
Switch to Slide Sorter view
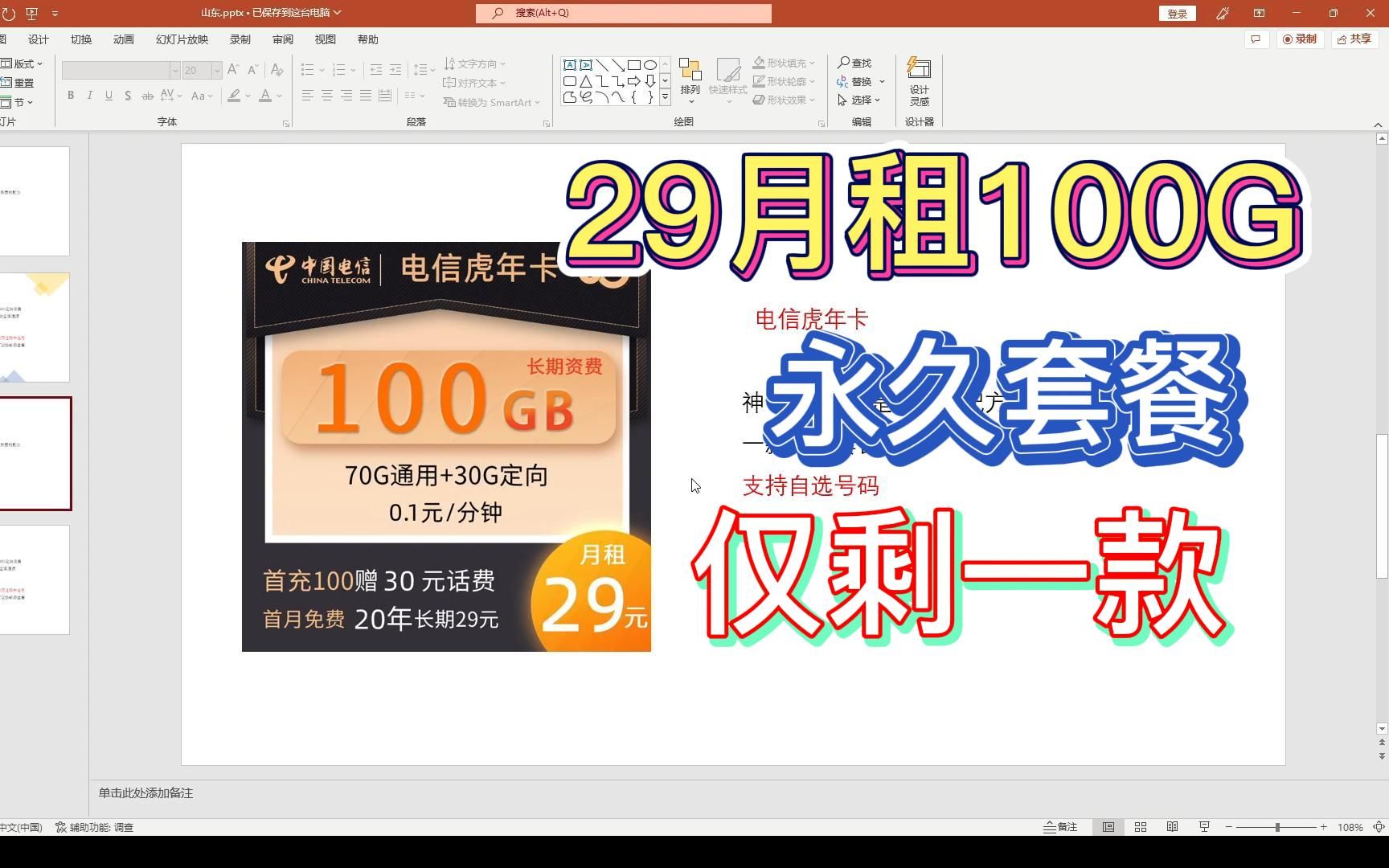point(1141,827)
